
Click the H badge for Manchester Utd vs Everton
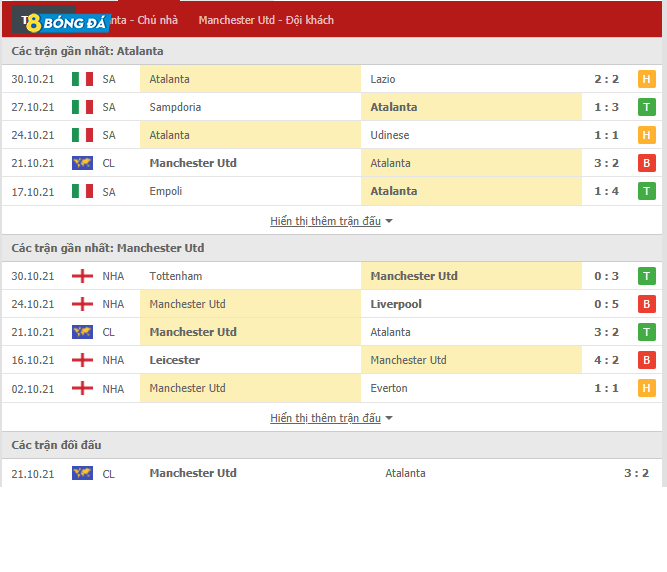(646, 388)
